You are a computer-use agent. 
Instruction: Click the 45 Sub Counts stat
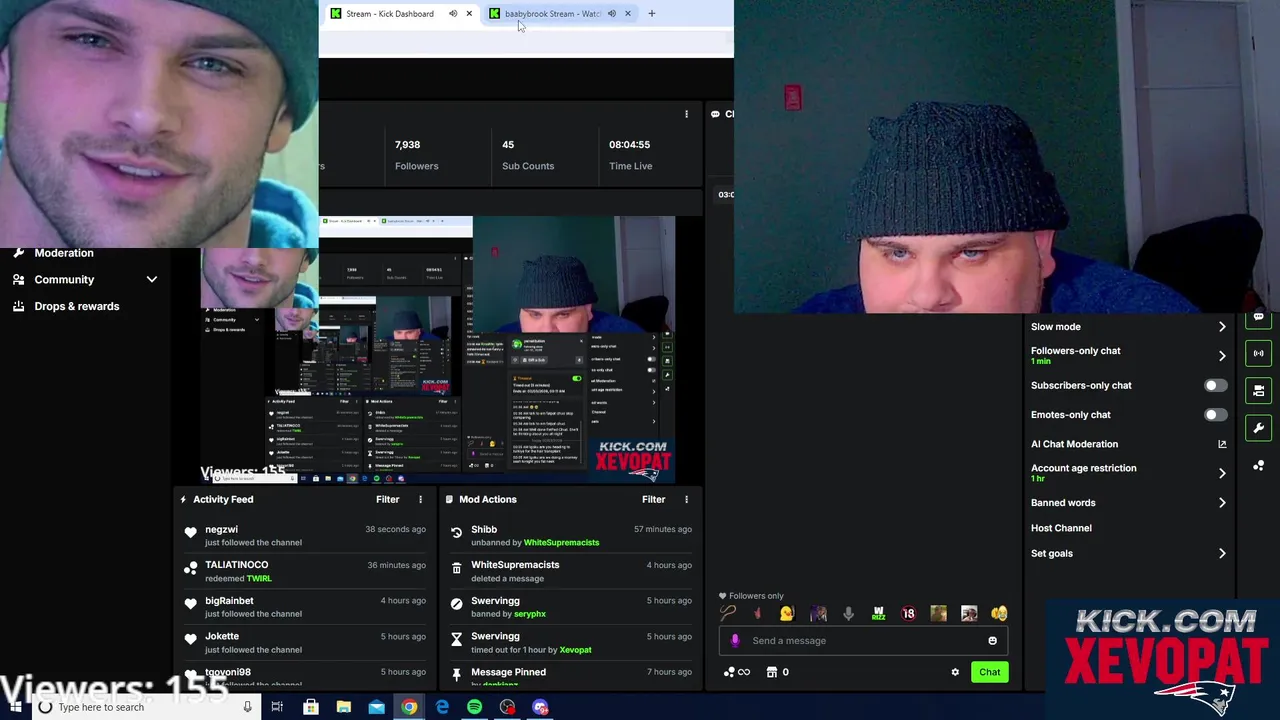[528, 155]
